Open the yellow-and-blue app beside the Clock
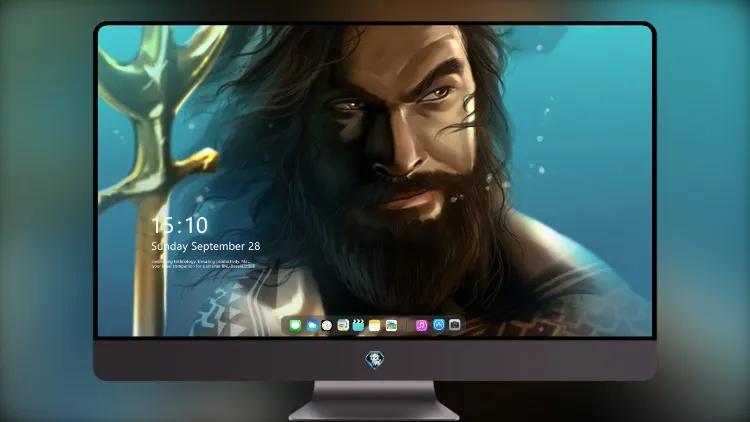This screenshot has width=750, height=422. click(343, 325)
